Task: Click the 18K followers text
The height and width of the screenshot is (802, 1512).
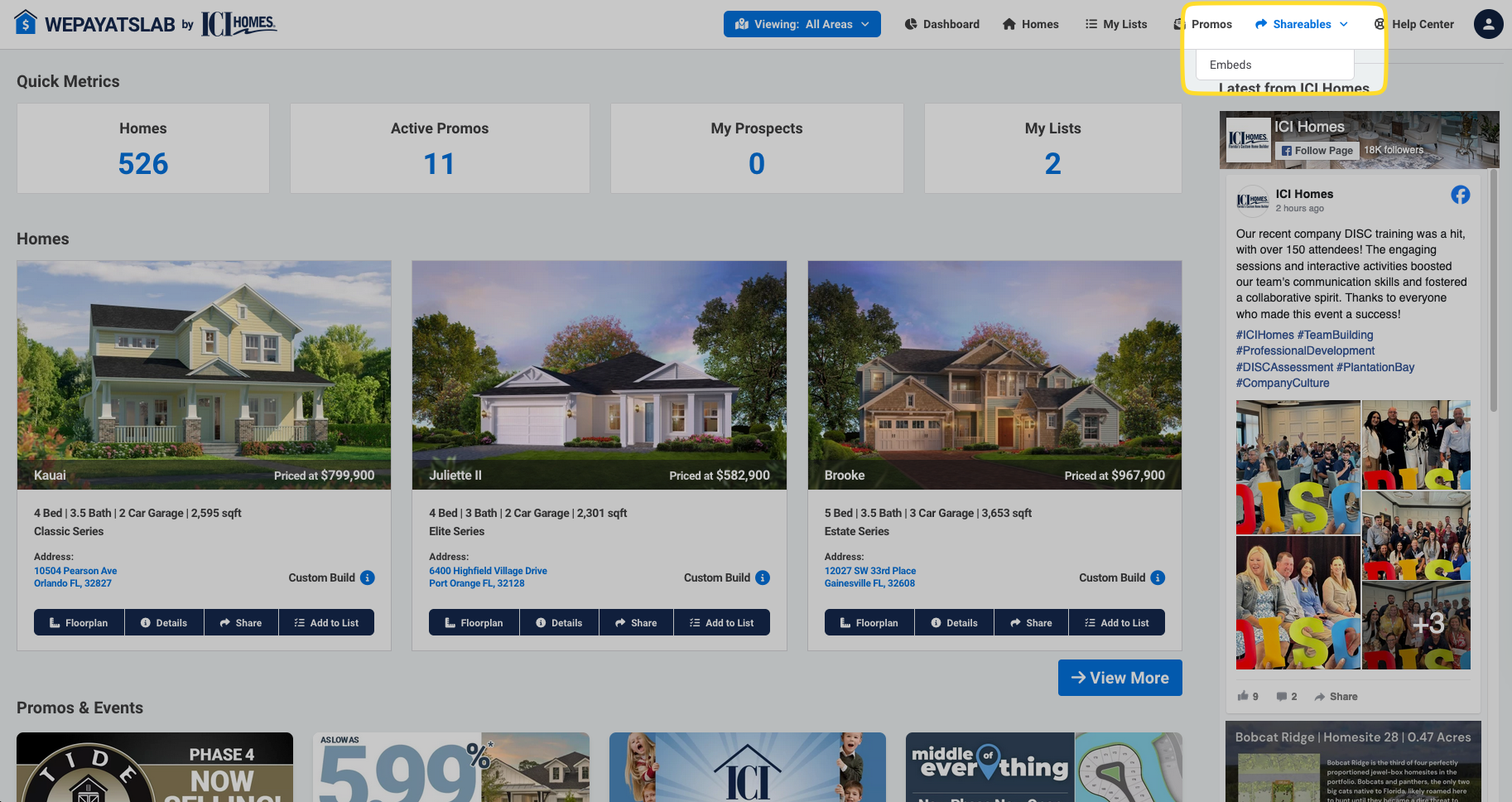Action: tap(1394, 150)
